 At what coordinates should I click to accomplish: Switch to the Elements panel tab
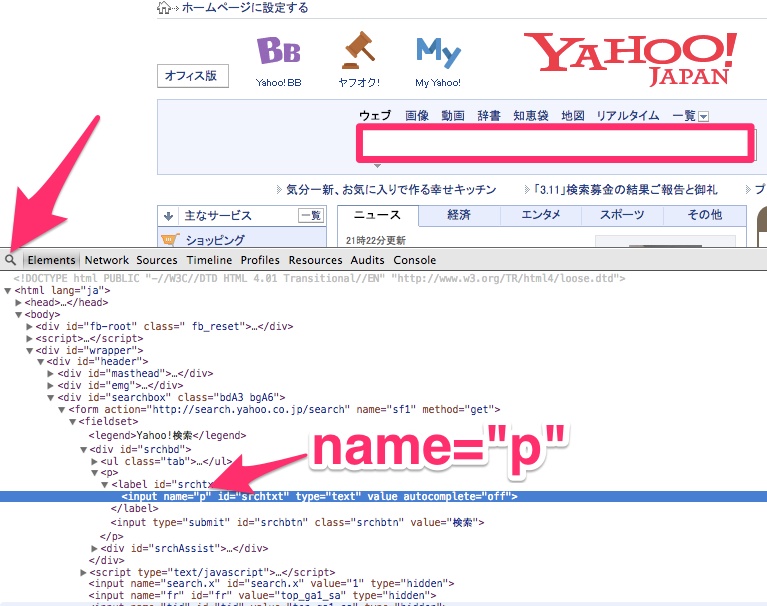51,260
